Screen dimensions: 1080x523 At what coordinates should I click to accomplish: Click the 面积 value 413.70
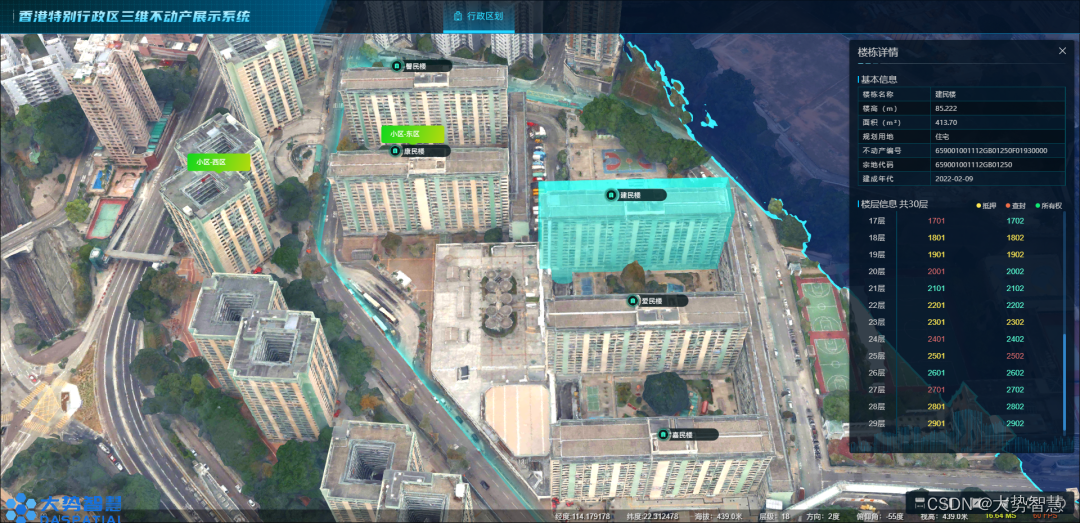click(946, 122)
